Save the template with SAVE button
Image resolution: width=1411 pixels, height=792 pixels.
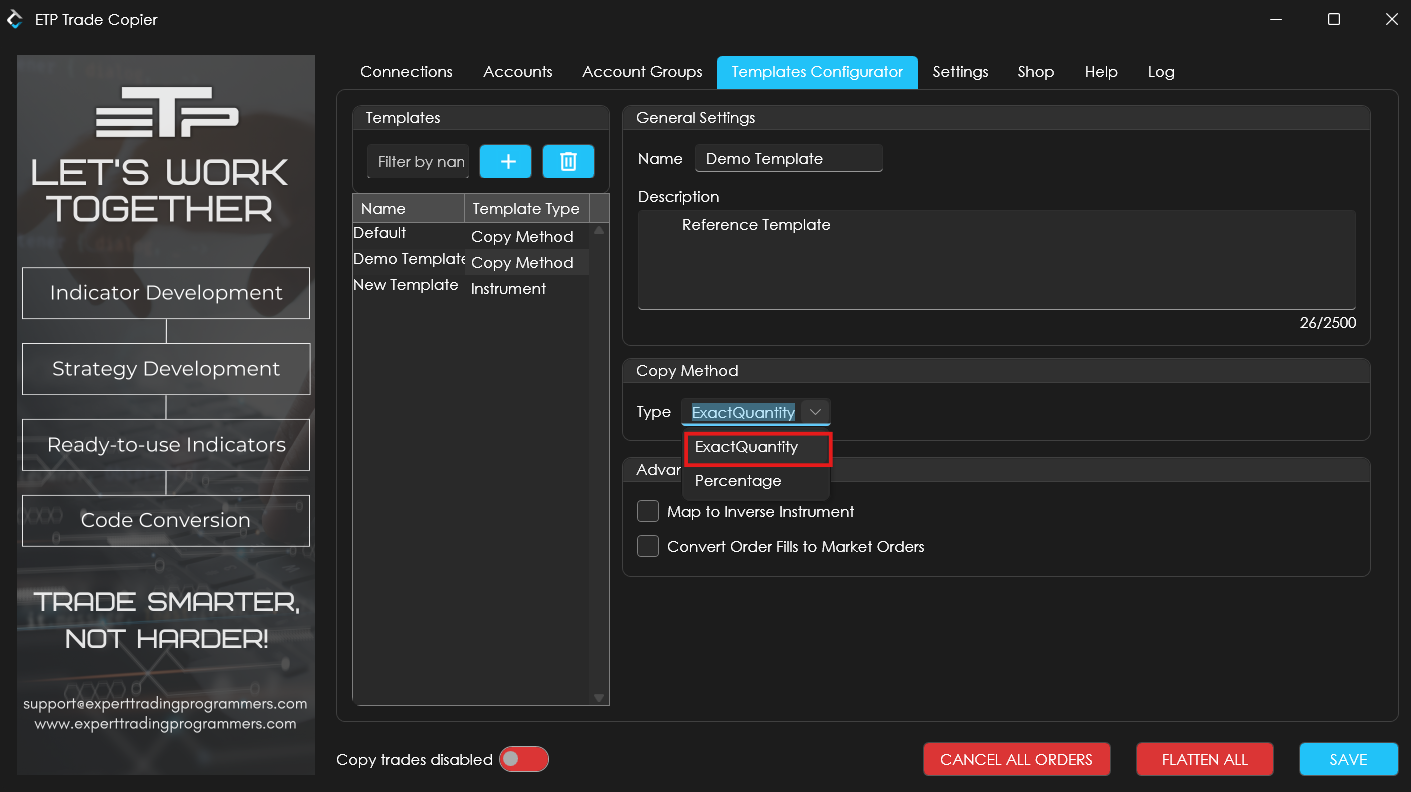[1348, 759]
